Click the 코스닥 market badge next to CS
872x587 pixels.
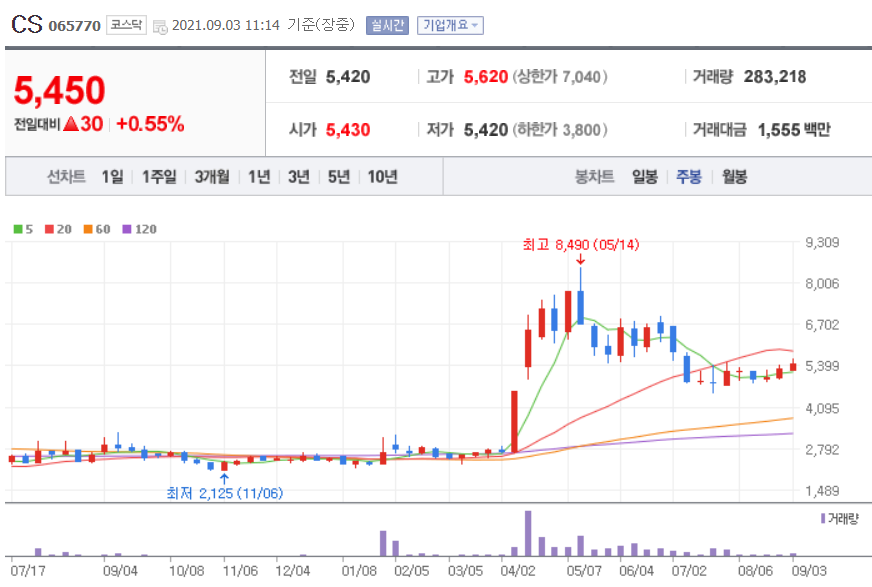click(x=125, y=25)
